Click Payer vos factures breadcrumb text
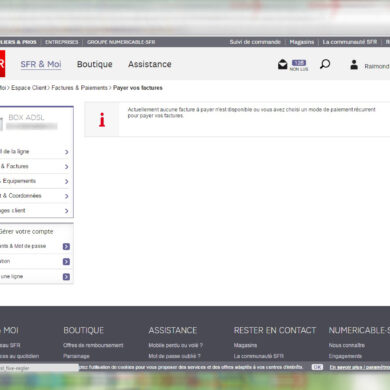The image size is (390, 390). pyautogui.click(x=138, y=88)
